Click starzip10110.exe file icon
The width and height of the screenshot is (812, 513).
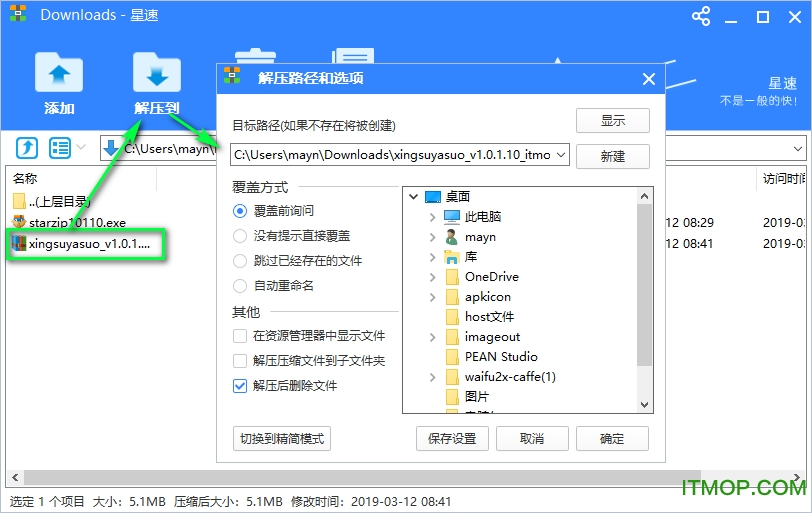pyautogui.click(x=19, y=223)
